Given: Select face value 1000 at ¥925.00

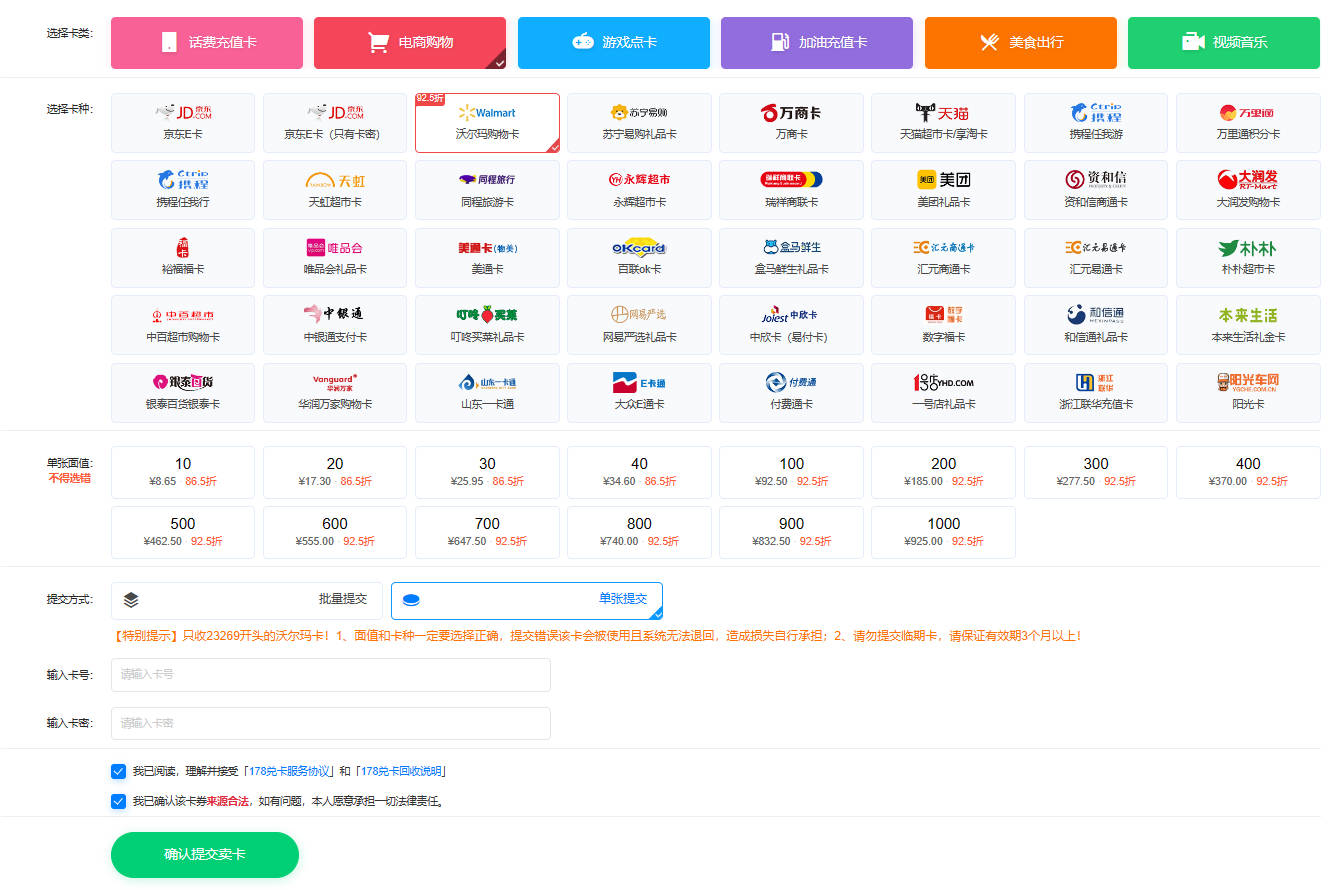Looking at the screenshot, I should pos(944,532).
